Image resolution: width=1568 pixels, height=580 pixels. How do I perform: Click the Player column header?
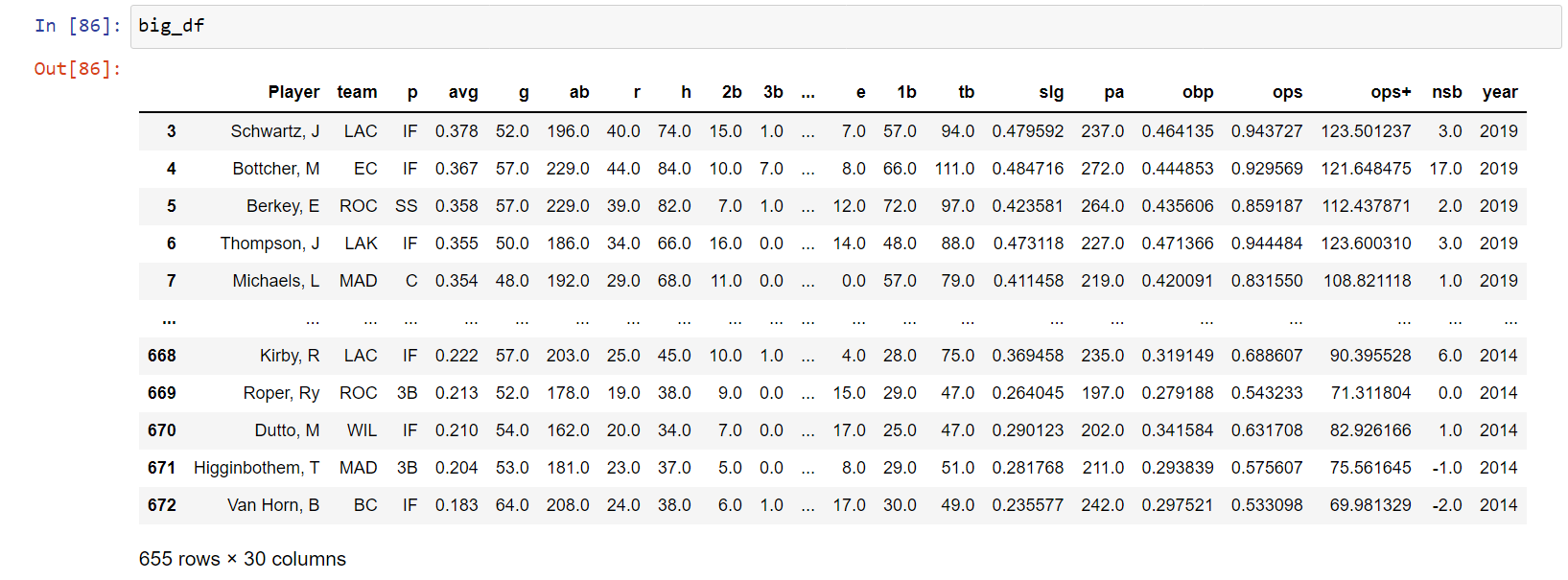[x=293, y=92]
